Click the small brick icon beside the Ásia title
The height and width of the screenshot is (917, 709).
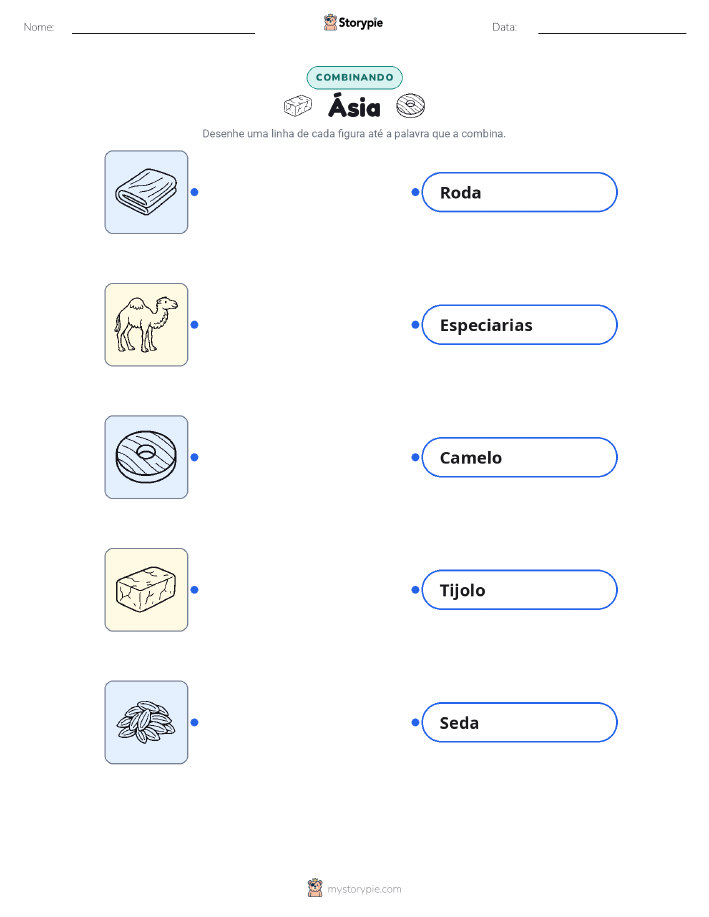(x=298, y=106)
